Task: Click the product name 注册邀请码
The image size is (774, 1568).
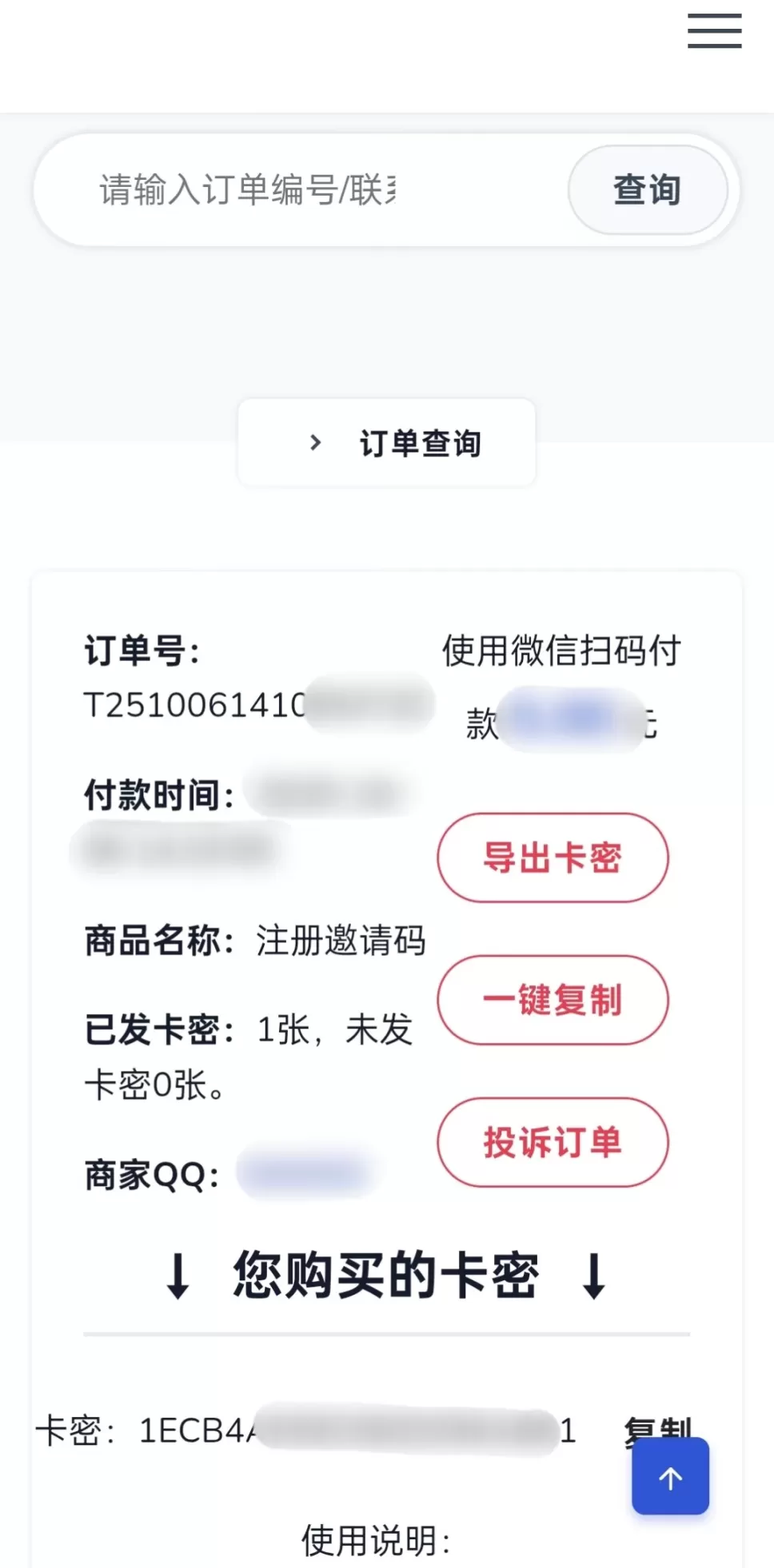Action: pyautogui.click(x=341, y=941)
